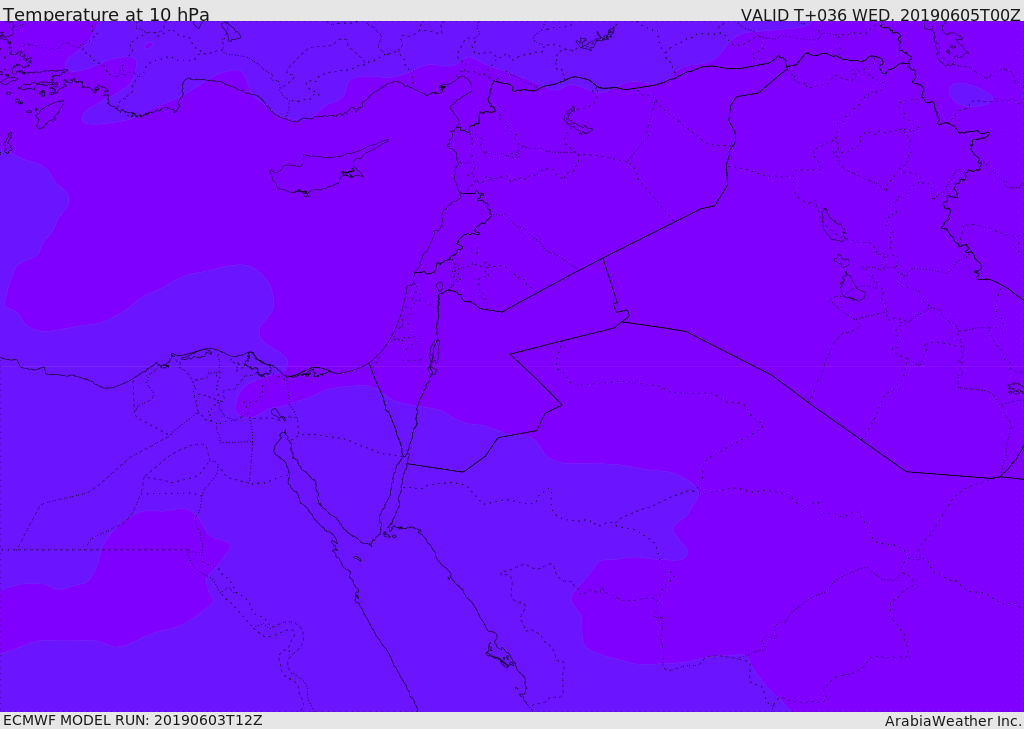Click the 'VALID T+036 WED. 20190605T00Z' label
The width and height of the screenshot is (1024, 729).
pos(880,15)
